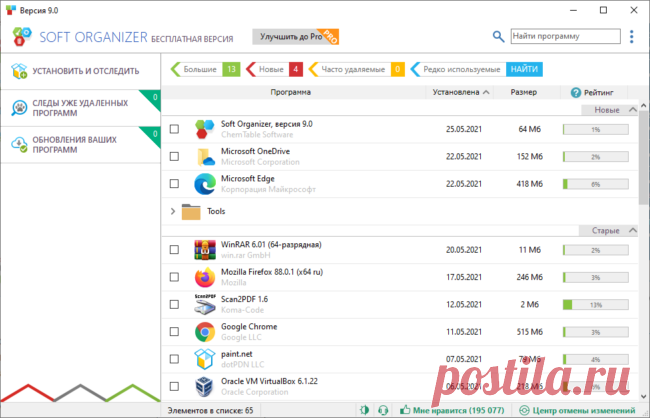Open Обновления ваших программ section
Screen dimensions: 650x418
(x=81, y=144)
